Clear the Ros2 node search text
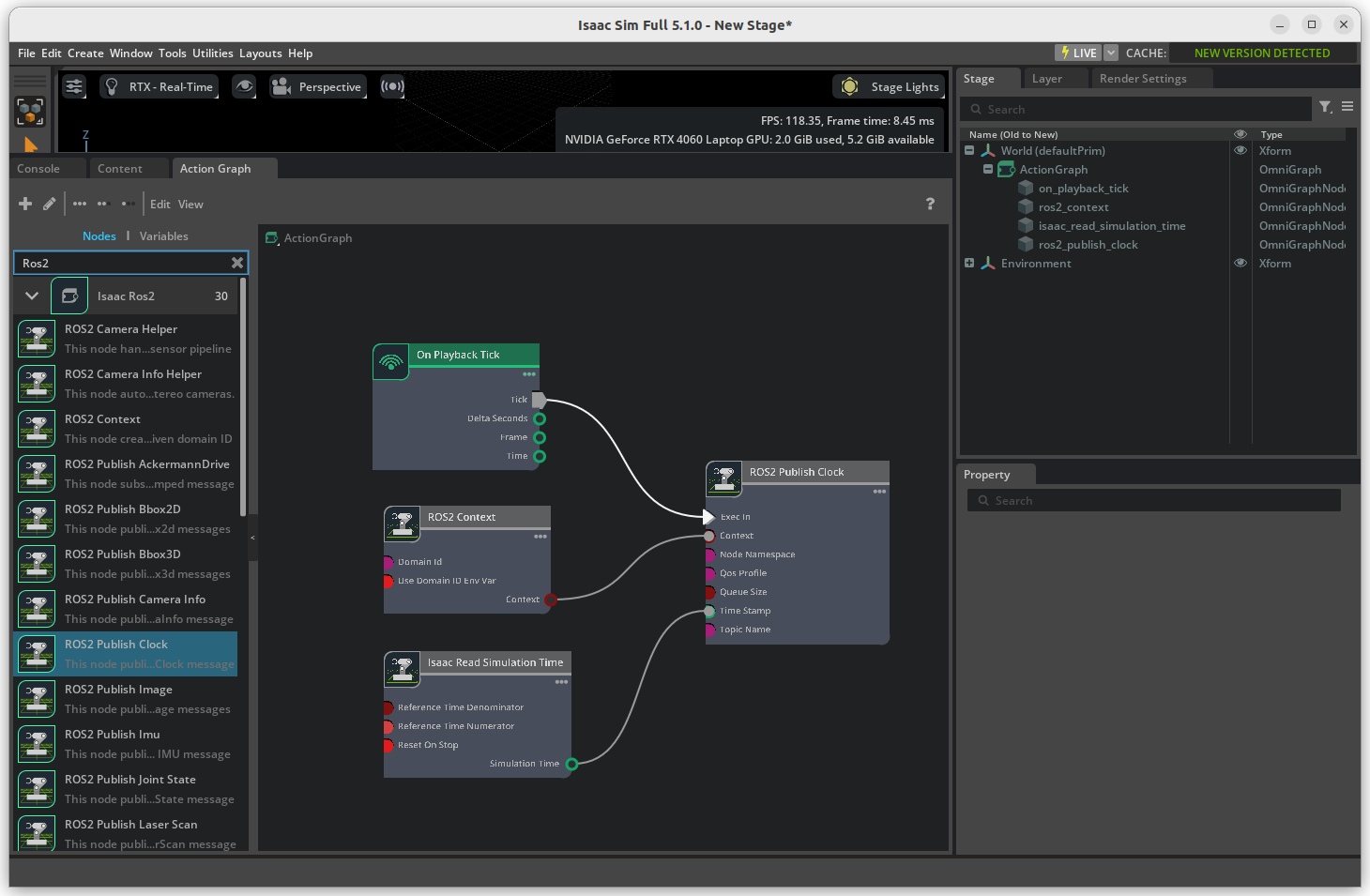This screenshot has height=896, width=1370. point(237,263)
